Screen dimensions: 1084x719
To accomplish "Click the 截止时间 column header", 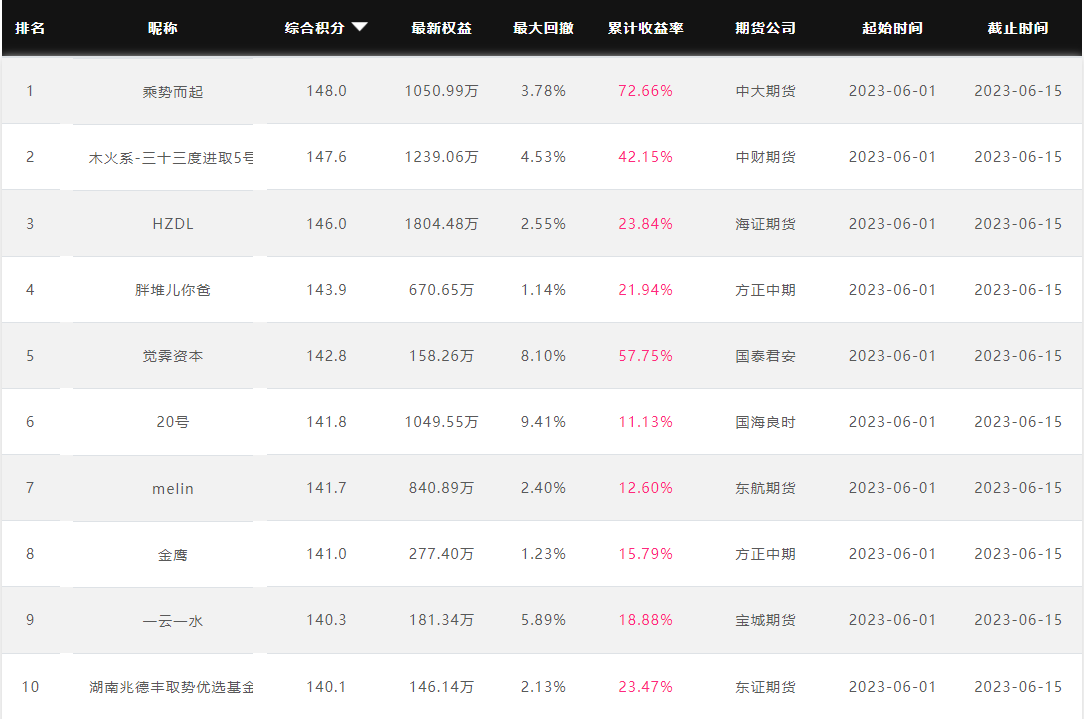I will point(1018,28).
